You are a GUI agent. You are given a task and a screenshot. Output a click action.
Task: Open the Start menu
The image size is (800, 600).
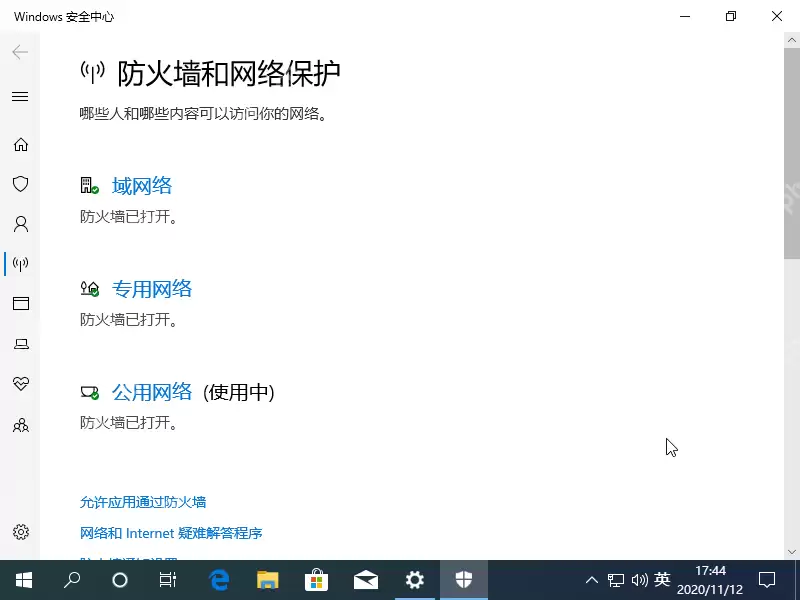(x=22, y=579)
